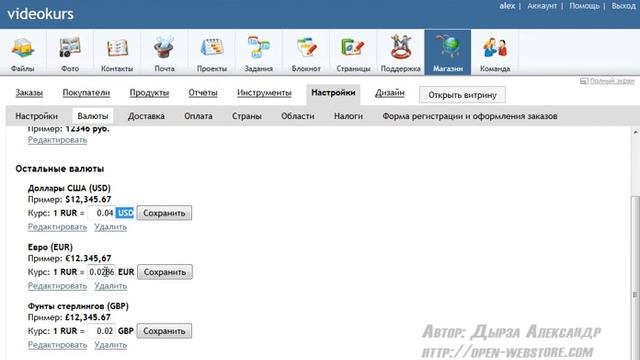The image size is (640, 360).
Task: Switch to the Инструменты tab
Action: tap(264, 93)
